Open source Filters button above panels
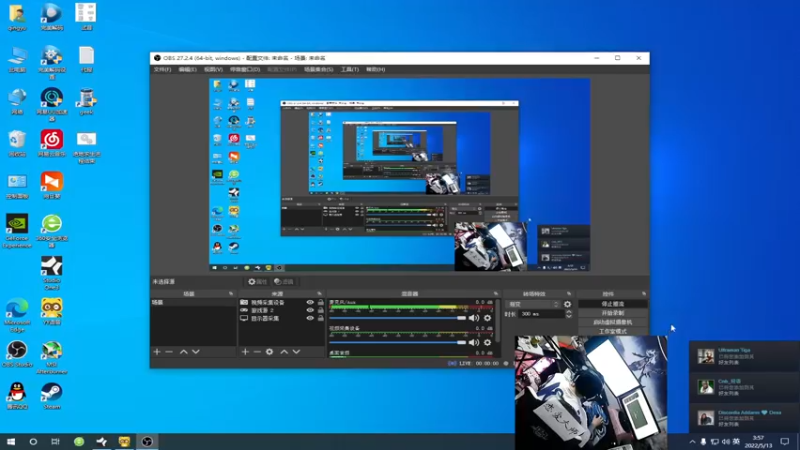Screen dimensions: 800x450 click(284, 282)
